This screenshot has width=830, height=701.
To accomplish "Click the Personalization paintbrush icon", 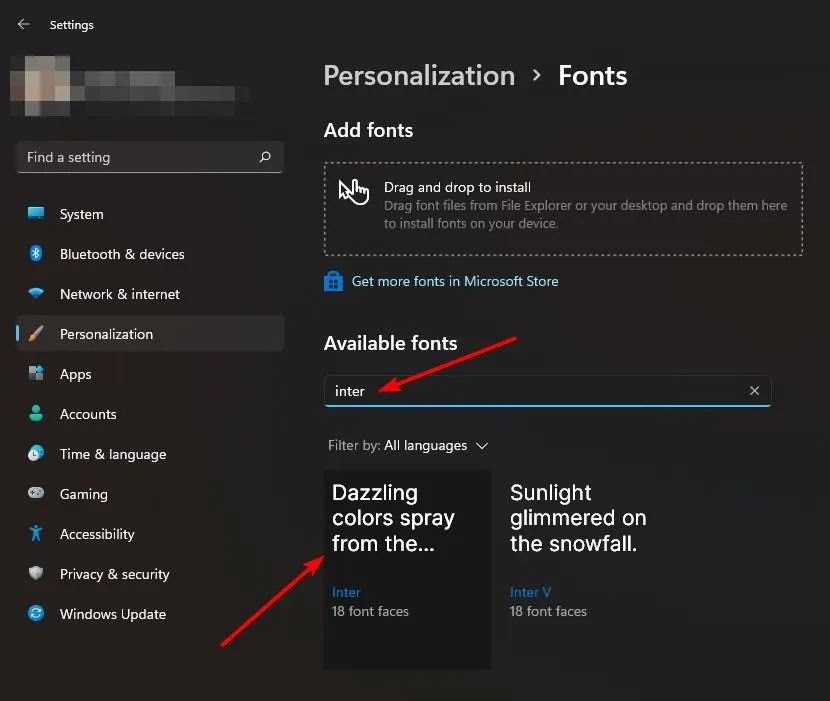I will pos(36,334).
